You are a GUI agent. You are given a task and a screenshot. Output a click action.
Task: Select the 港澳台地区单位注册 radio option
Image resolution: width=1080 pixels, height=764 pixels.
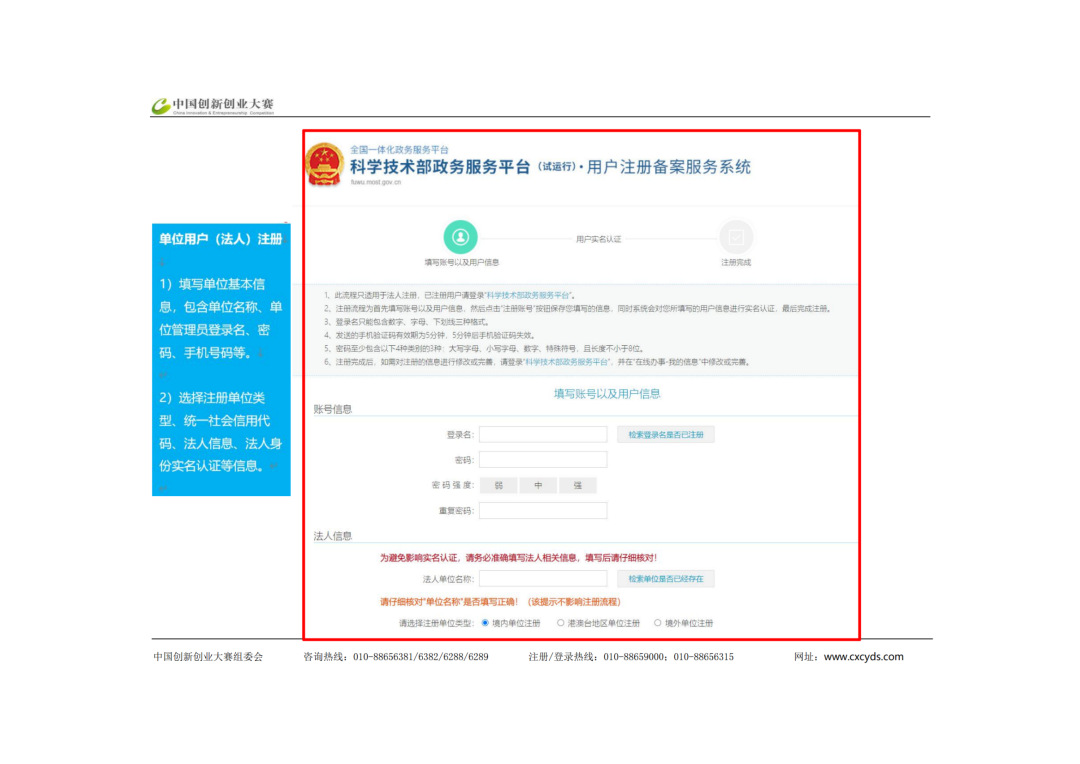tap(560, 622)
